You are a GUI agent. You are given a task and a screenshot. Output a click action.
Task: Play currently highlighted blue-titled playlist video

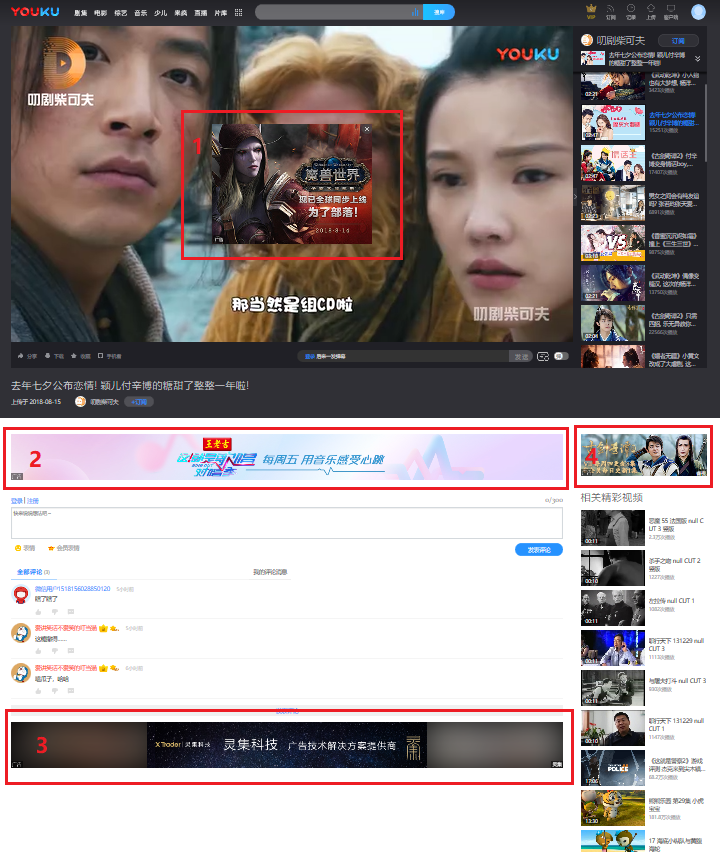point(612,123)
